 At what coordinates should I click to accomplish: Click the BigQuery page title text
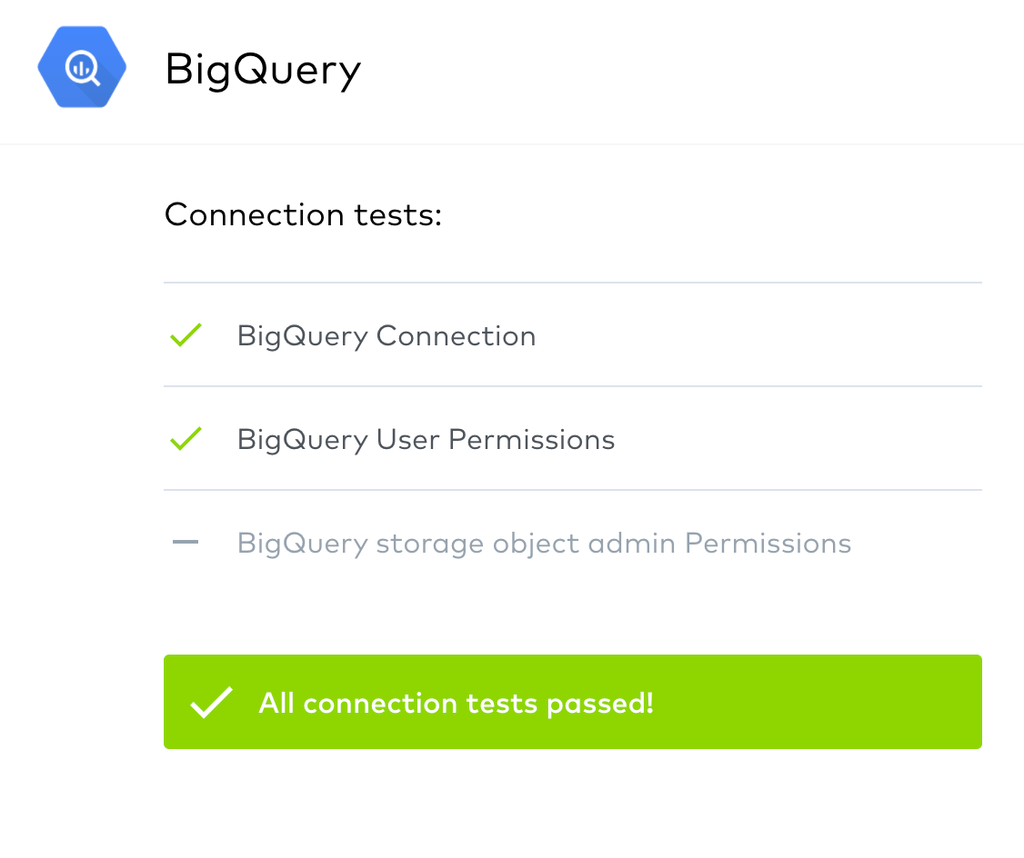pos(263,69)
